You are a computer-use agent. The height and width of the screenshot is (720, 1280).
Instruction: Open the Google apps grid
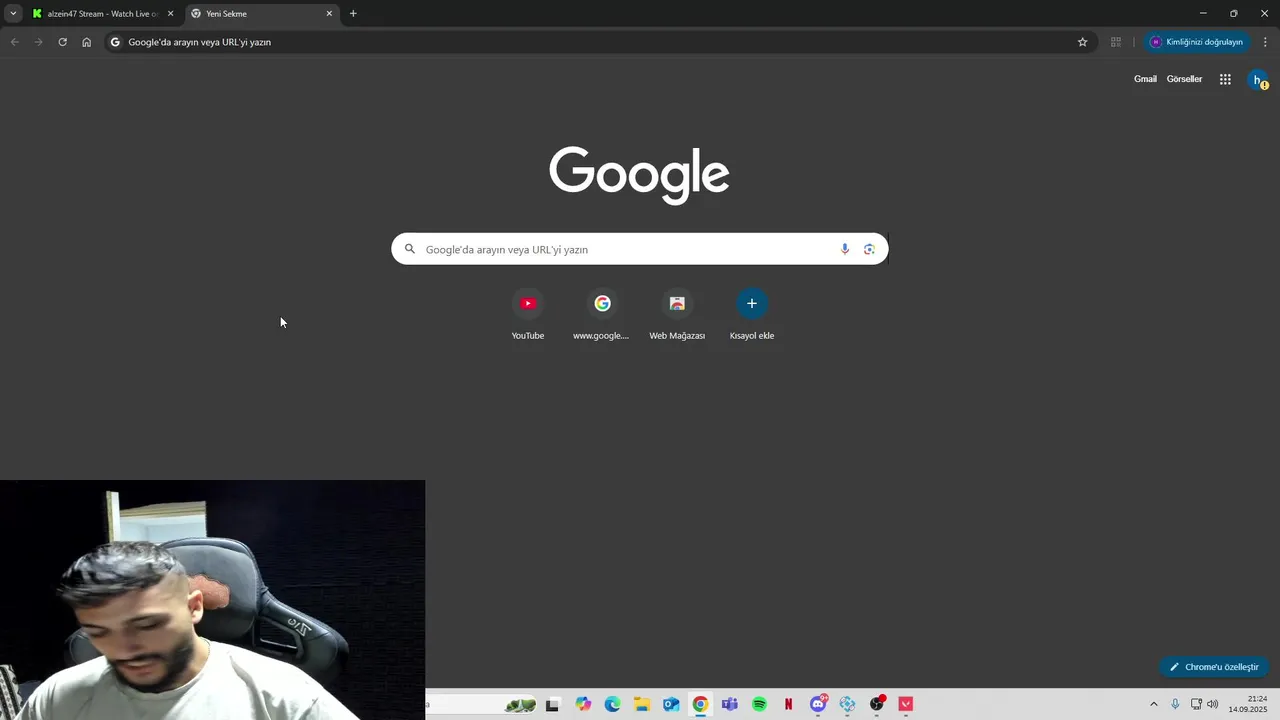pyautogui.click(x=1225, y=79)
